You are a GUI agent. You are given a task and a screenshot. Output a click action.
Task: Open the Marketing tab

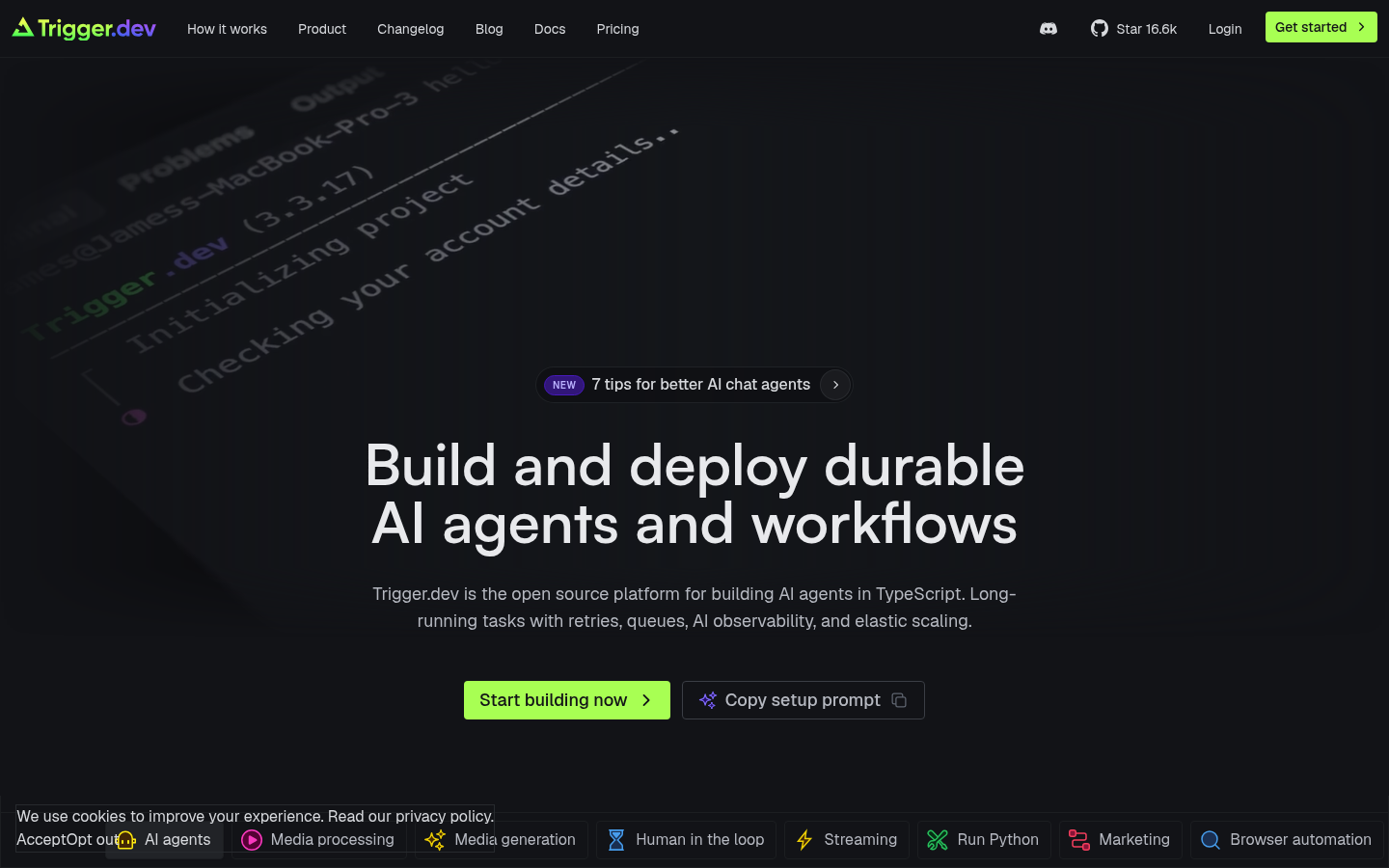(x=1121, y=840)
